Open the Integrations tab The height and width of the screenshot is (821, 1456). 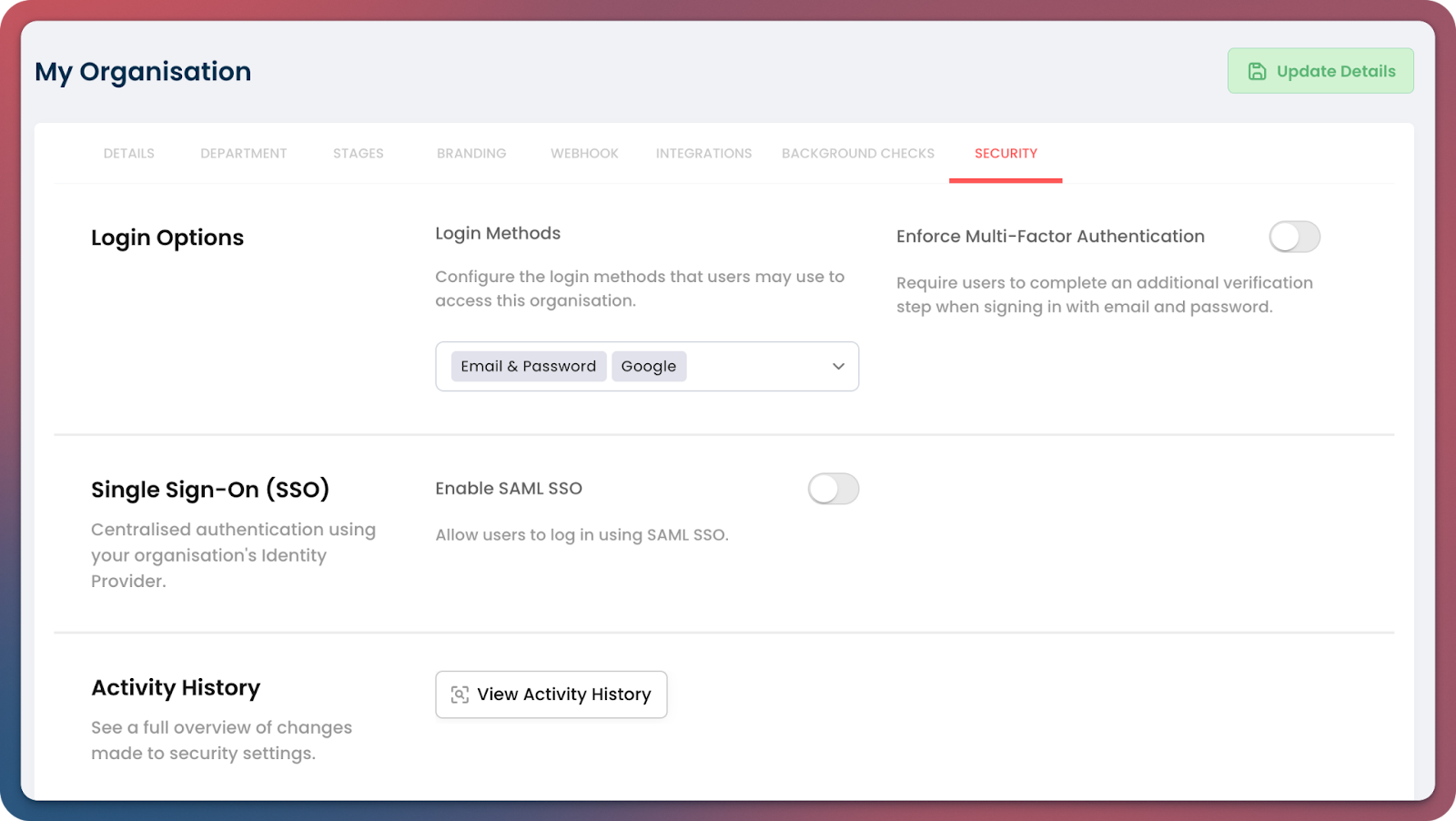pos(703,153)
